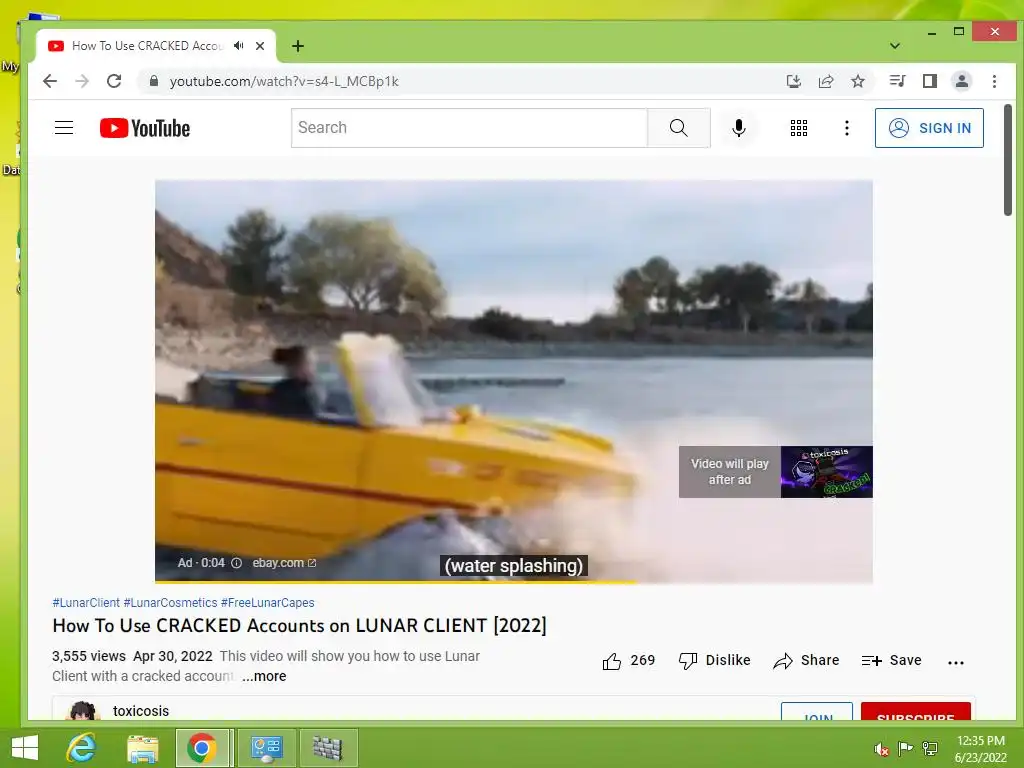
Task: Mute the tab via speaker icon
Action: point(239,46)
